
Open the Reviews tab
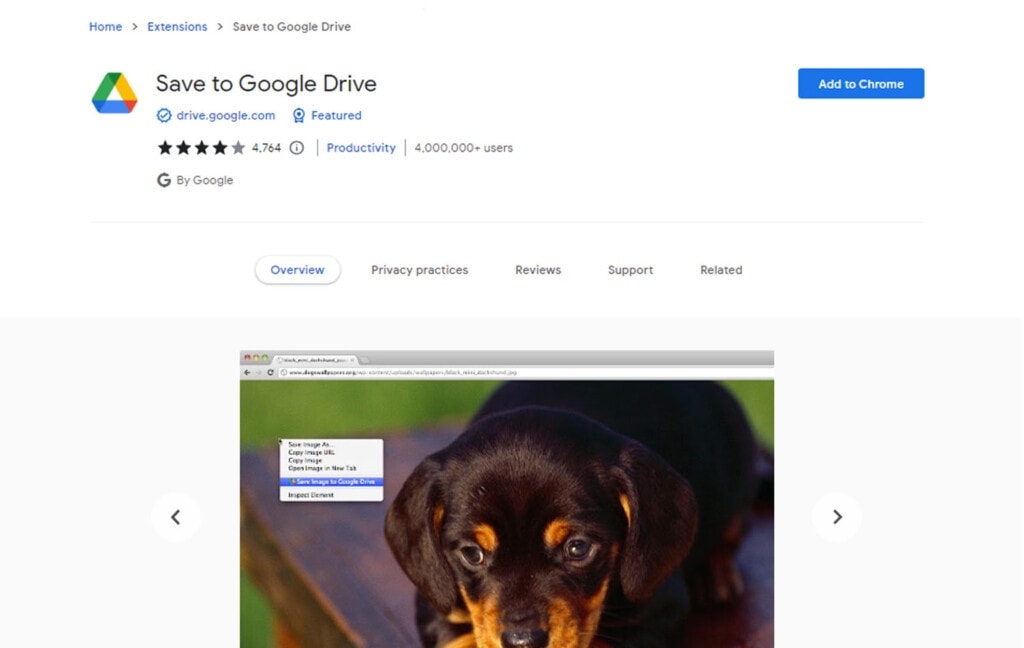coord(538,270)
